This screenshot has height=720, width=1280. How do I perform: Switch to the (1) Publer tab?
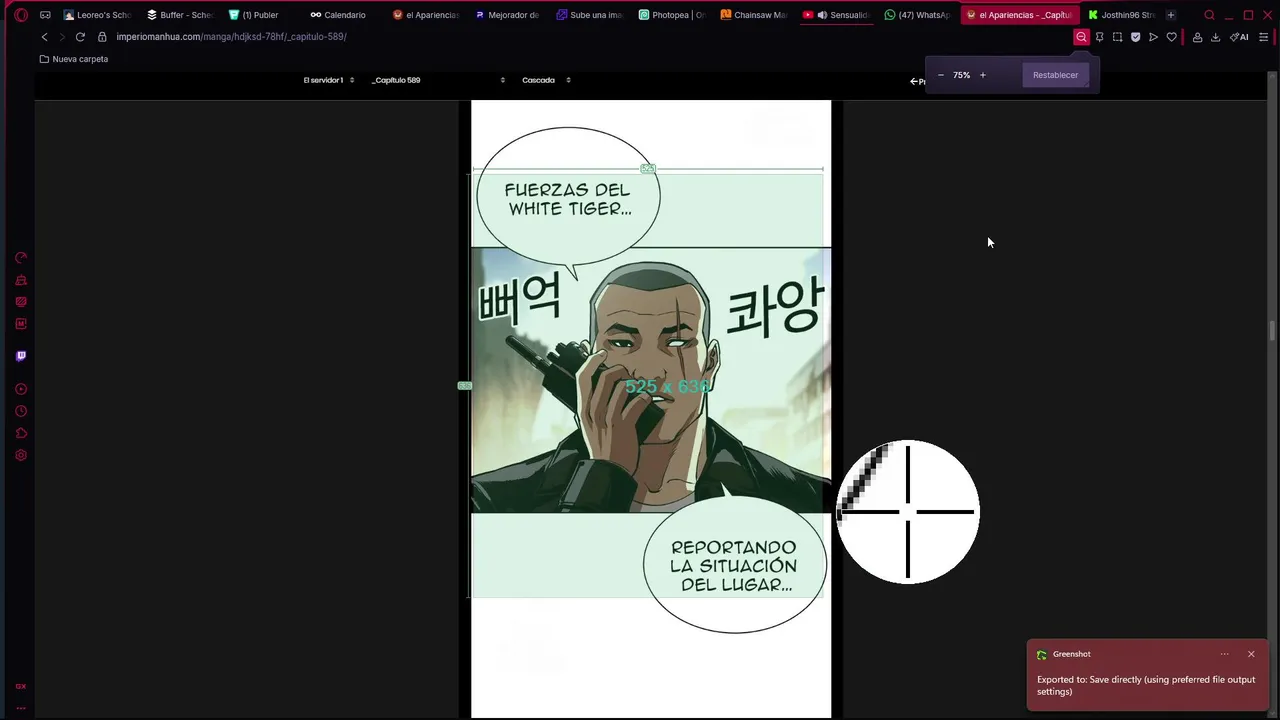[261, 15]
